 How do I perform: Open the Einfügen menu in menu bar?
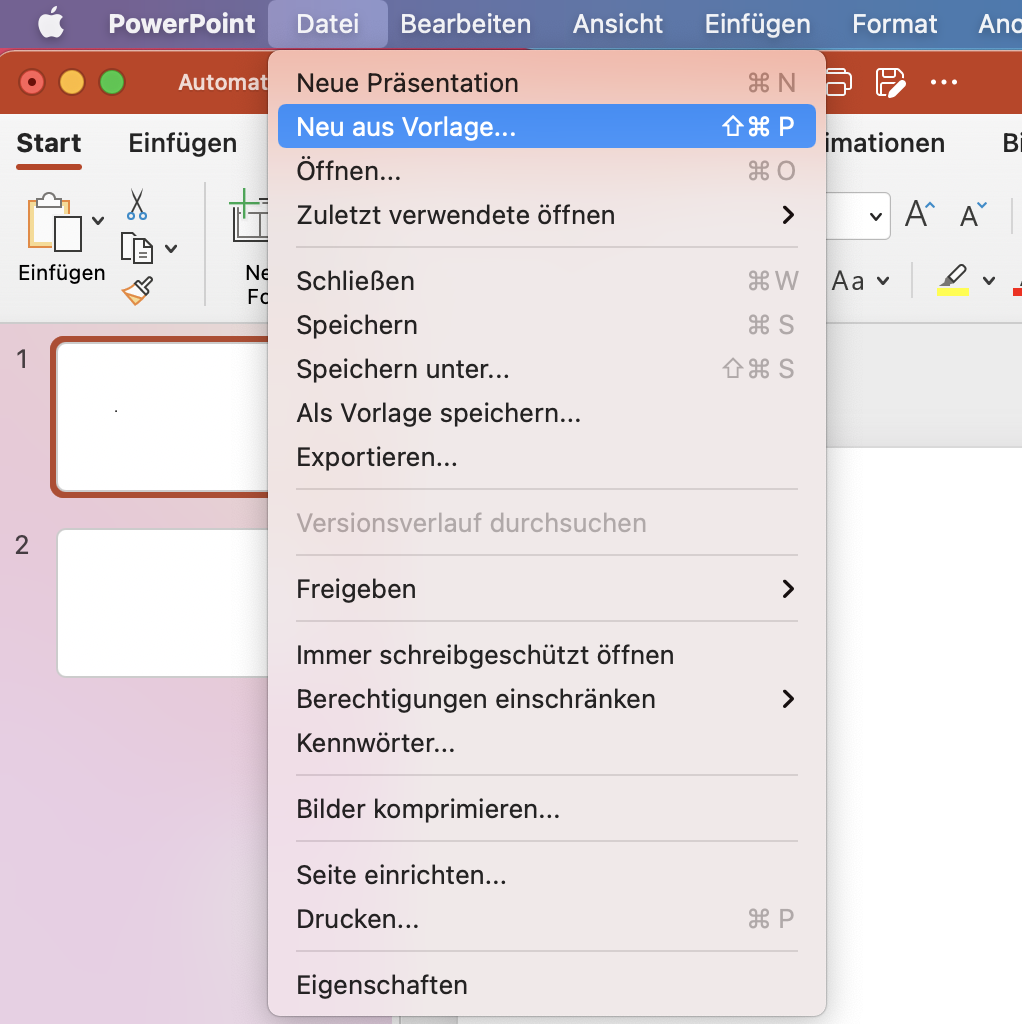757,24
